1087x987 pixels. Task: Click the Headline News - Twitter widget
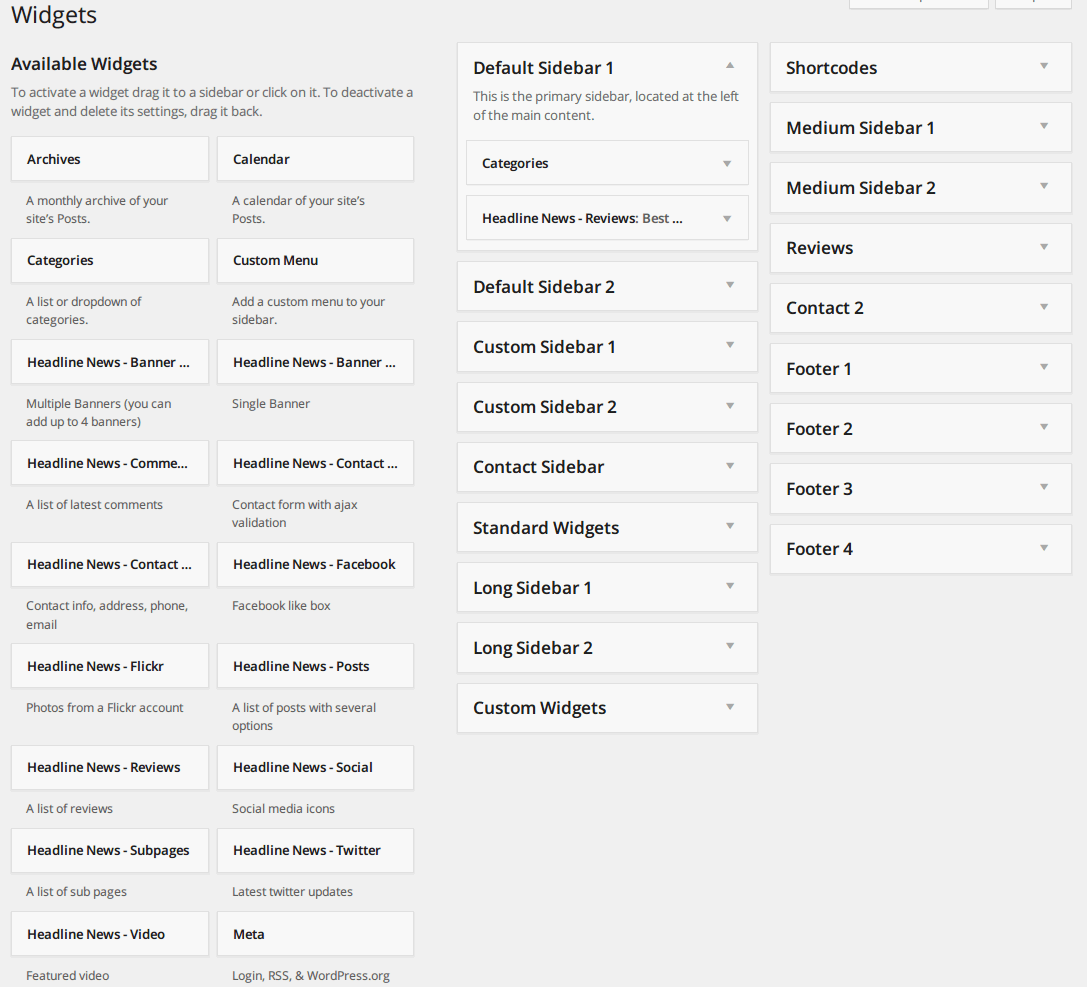point(315,850)
